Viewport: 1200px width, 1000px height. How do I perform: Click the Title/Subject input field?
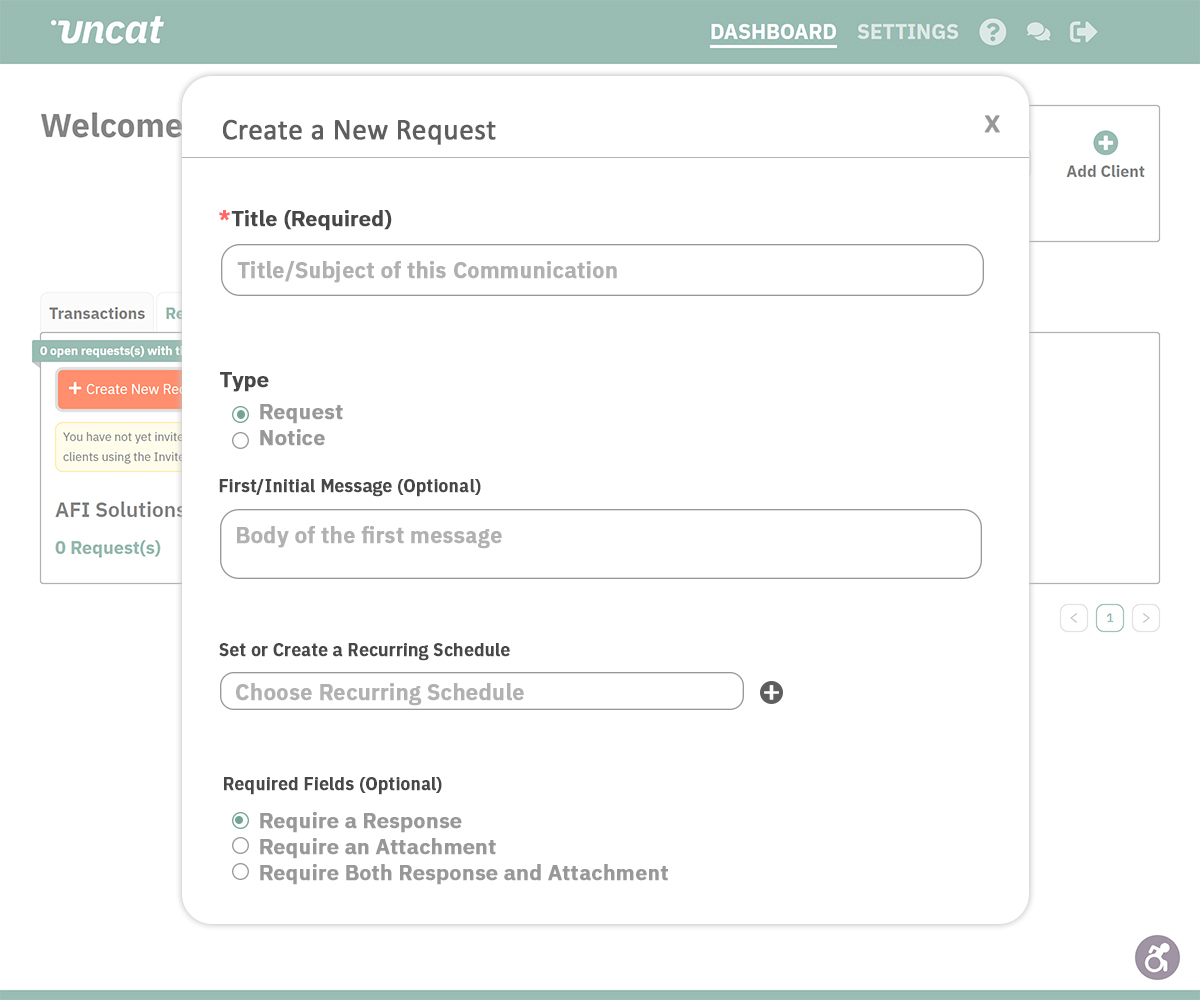(x=602, y=270)
